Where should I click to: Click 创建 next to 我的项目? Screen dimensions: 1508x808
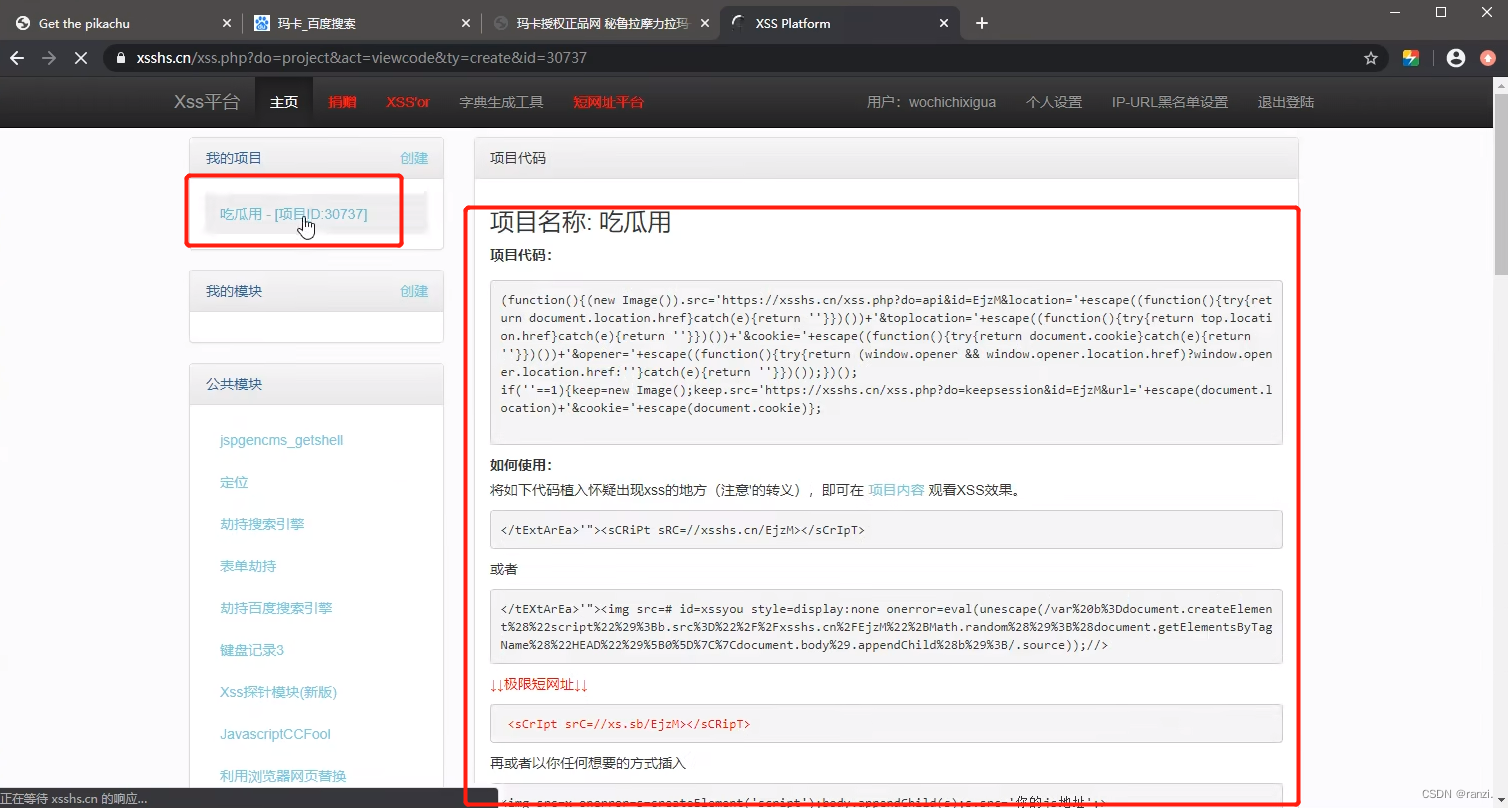pos(414,158)
